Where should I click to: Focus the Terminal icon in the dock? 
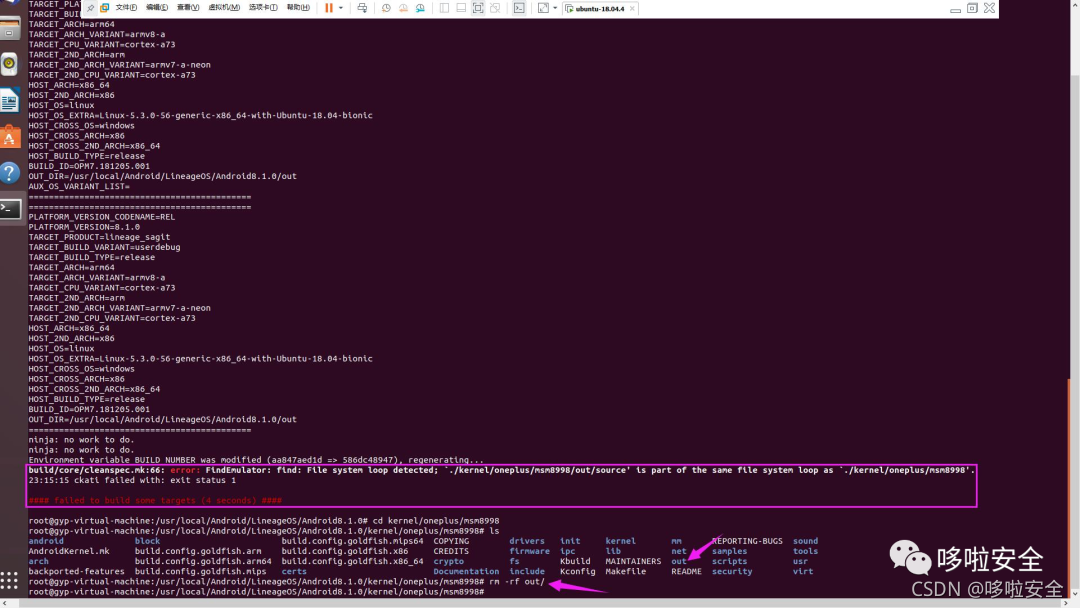pyautogui.click(x=10, y=208)
